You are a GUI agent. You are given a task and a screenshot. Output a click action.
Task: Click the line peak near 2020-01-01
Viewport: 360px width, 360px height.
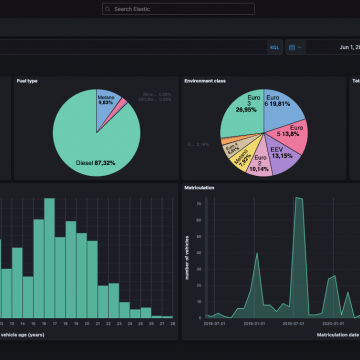point(335,276)
